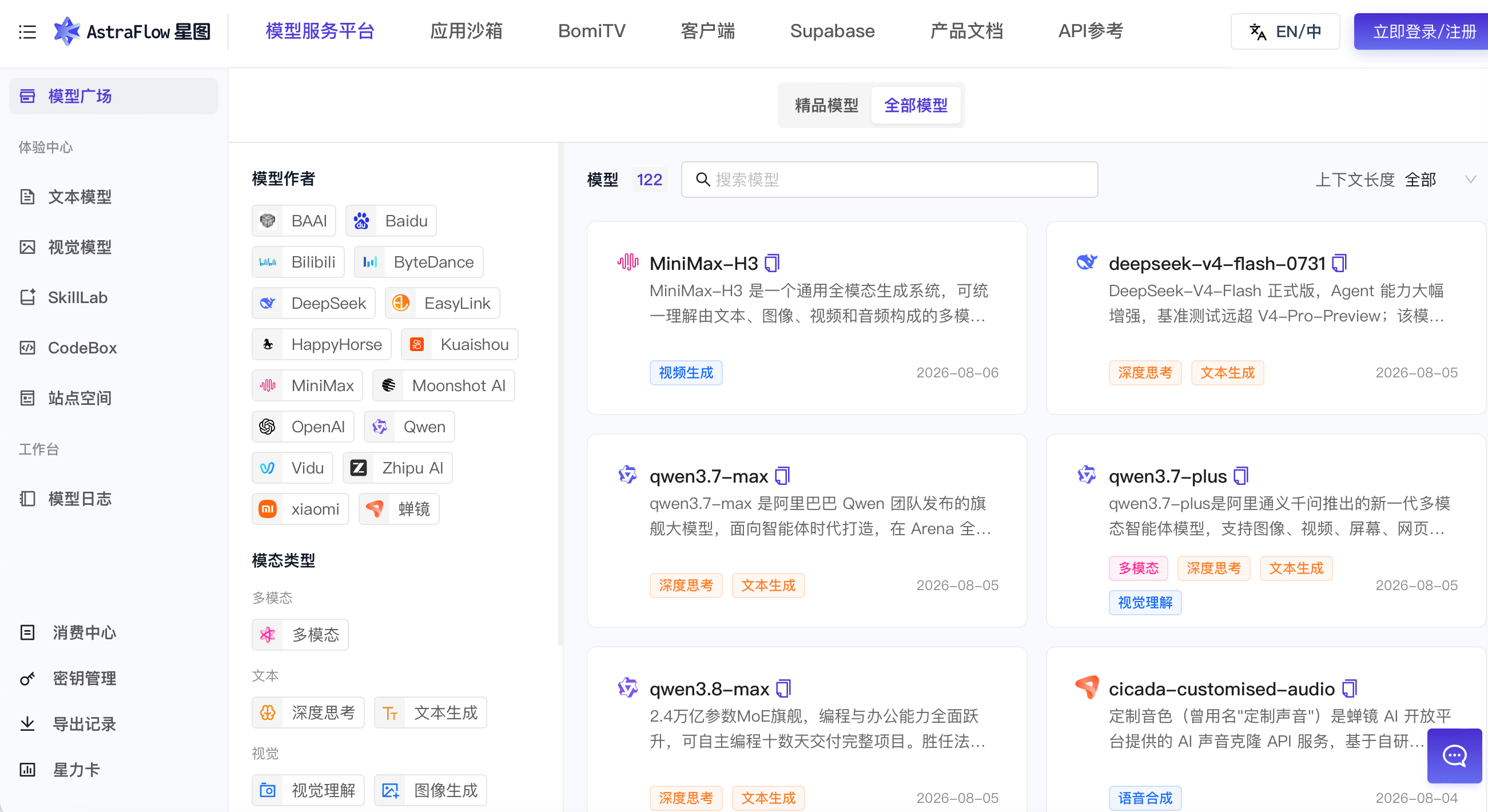
Task: Click the 立即登录/注册 button
Action: pyautogui.click(x=1421, y=31)
